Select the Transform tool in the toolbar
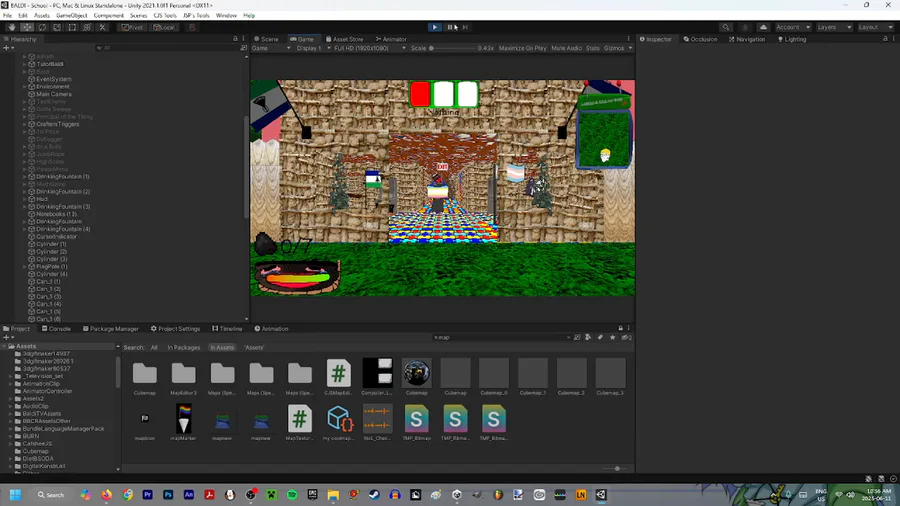The width and height of the screenshot is (900, 506). tap(87, 27)
